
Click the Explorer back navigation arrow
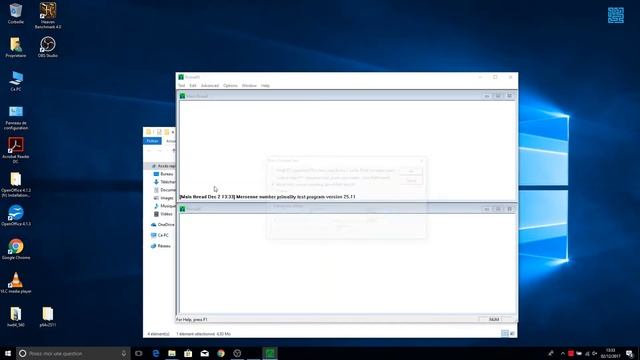pyautogui.click(x=149, y=151)
